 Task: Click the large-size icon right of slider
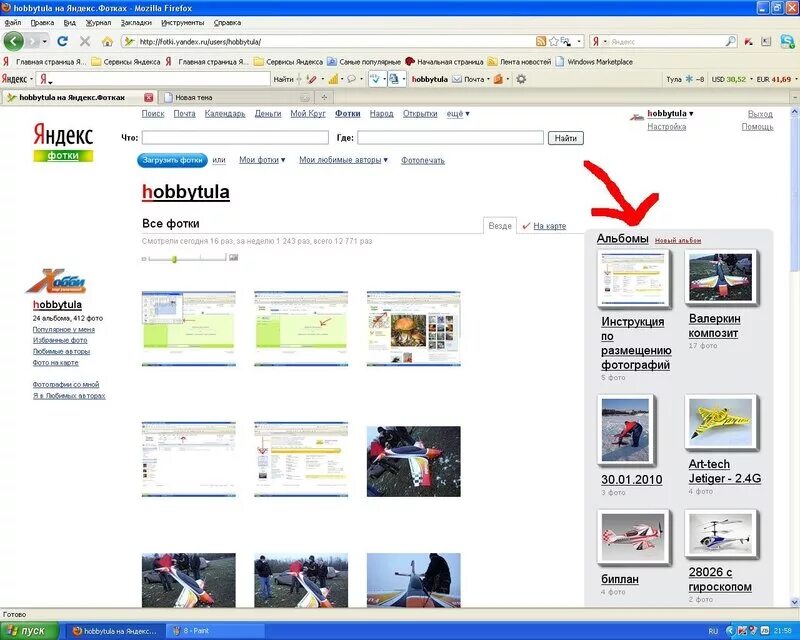[233, 257]
